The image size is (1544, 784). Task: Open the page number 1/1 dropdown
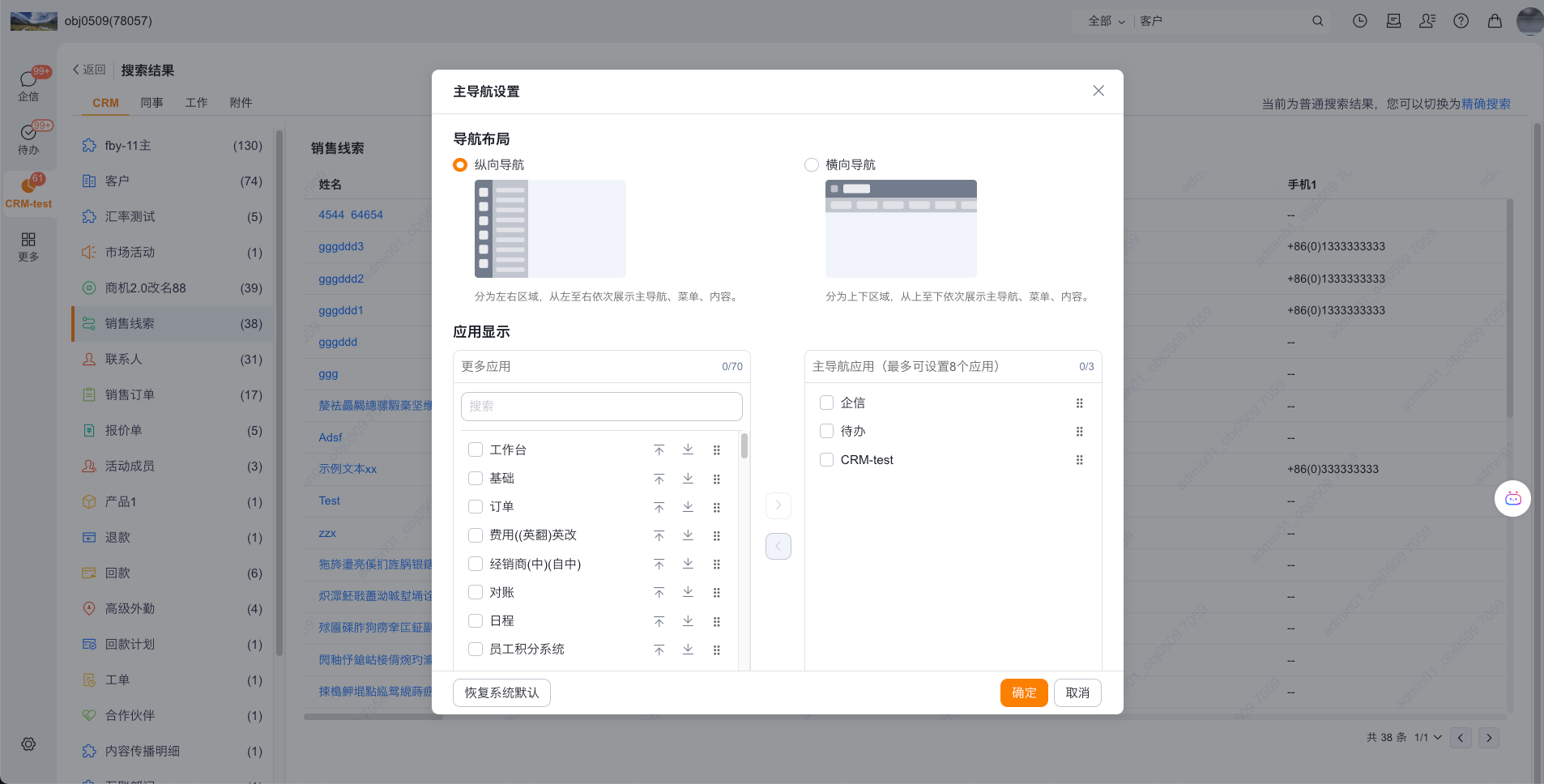(1427, 738)
